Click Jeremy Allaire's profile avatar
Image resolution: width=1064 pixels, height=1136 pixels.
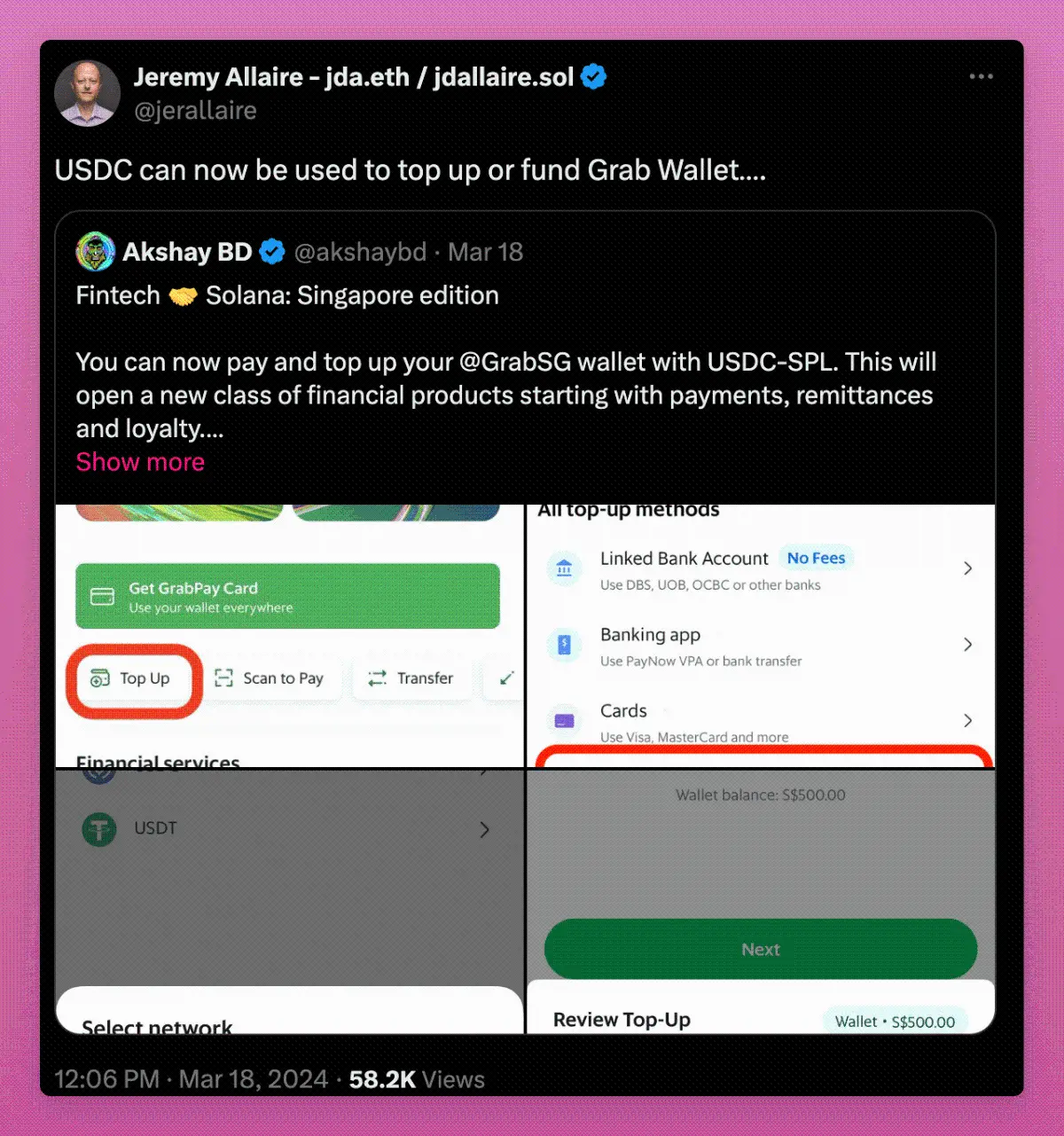click(87, 93)
